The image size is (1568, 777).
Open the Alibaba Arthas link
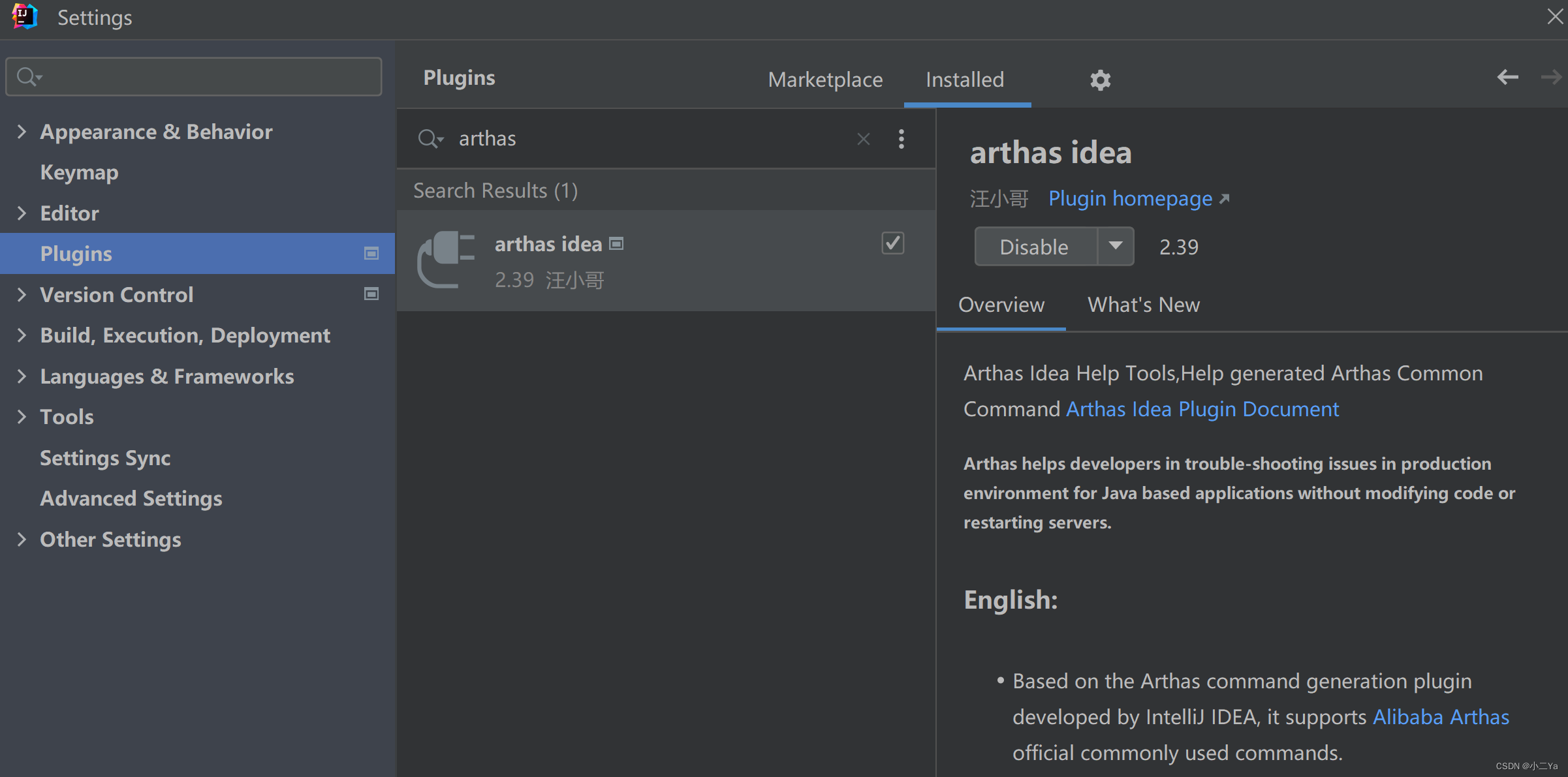point(1441,717)
